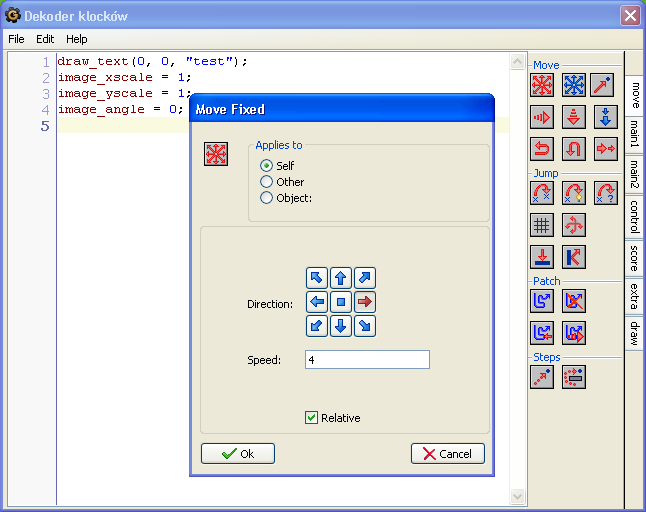646x512 pixels.
Task: Select the Other radio button
Action: point(267,182)
